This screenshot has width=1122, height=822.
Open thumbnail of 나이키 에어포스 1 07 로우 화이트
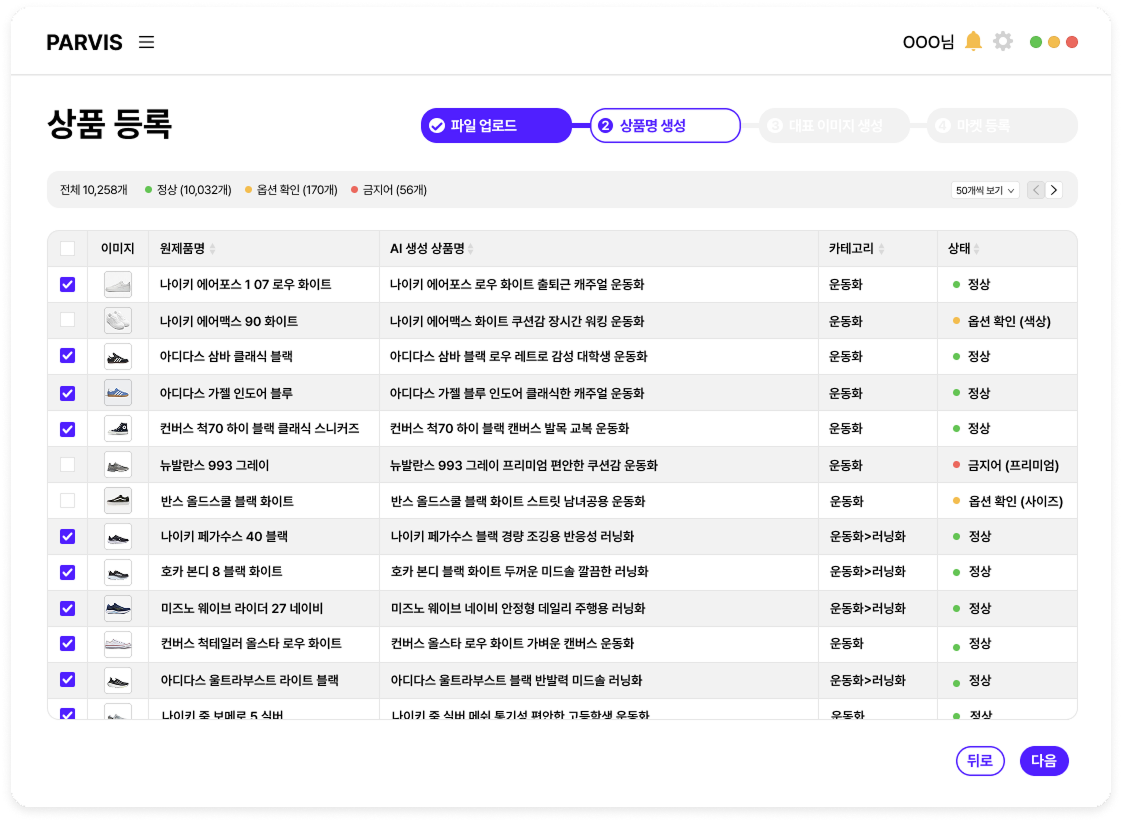pyautogui.click(x=117, y=285)
